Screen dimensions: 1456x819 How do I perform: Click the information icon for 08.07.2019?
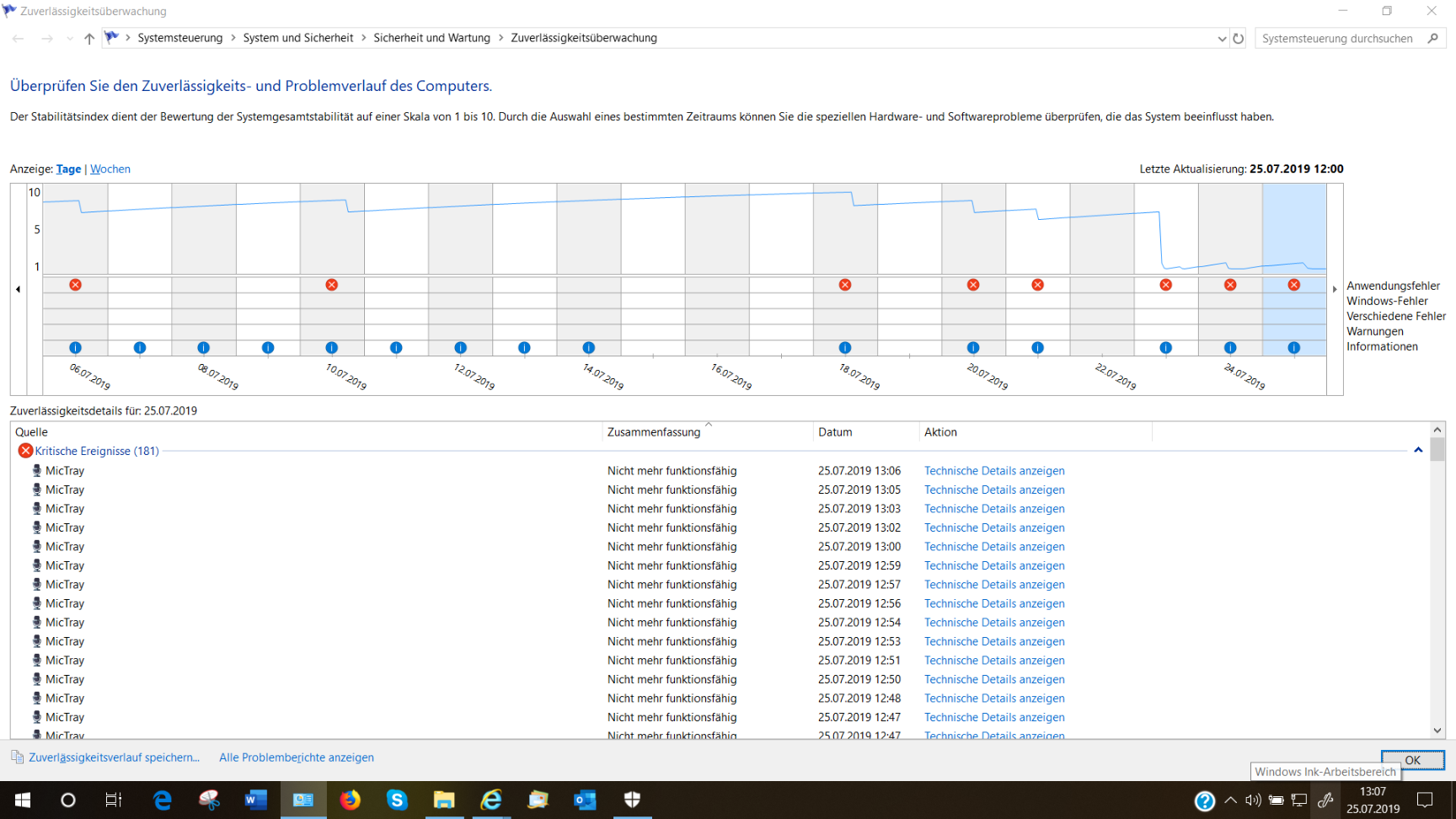[x=204, y=347]
